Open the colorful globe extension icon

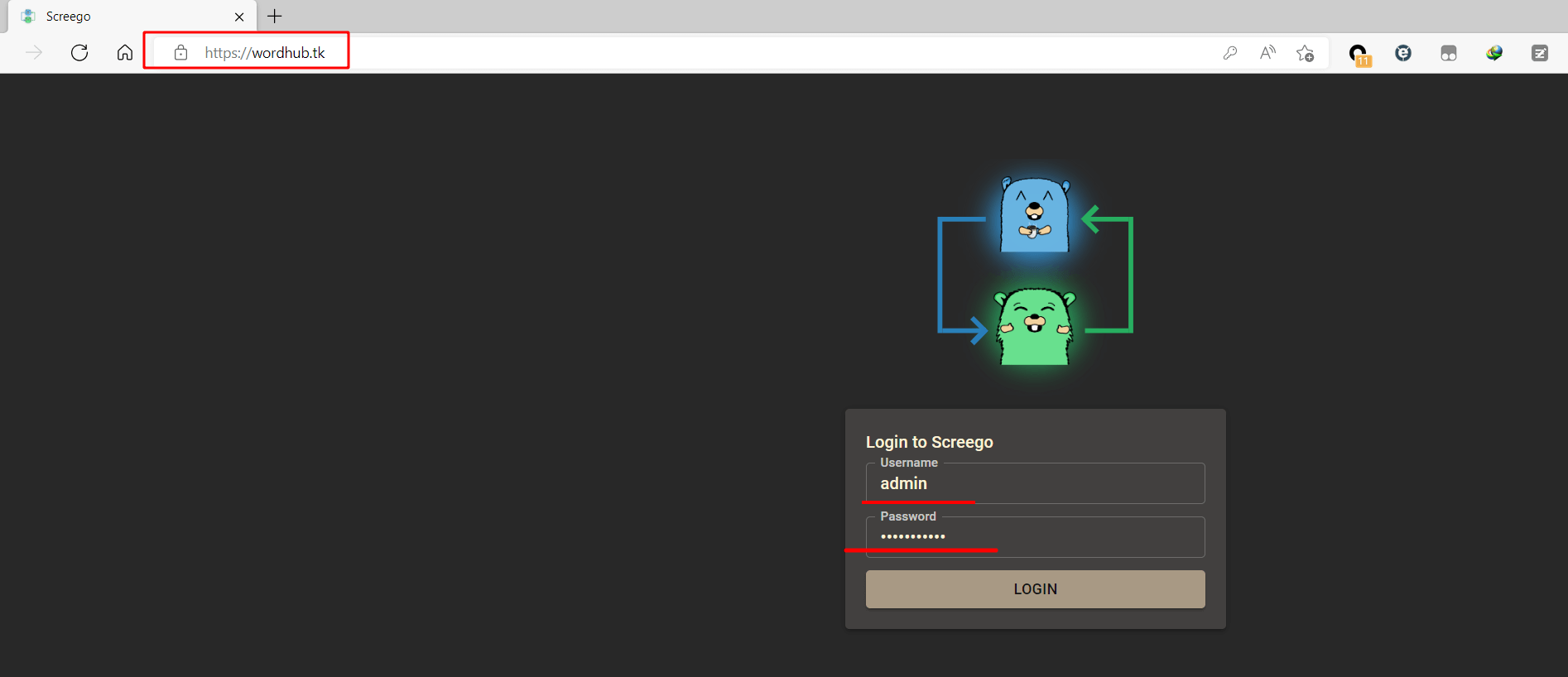(x=1494, y=53)
